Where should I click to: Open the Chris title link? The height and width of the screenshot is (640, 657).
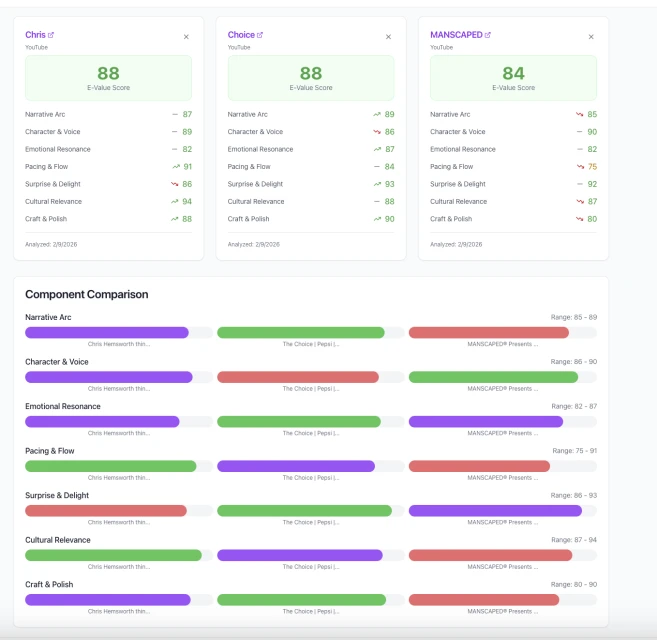pyautogui.click(x=34, y=35)
